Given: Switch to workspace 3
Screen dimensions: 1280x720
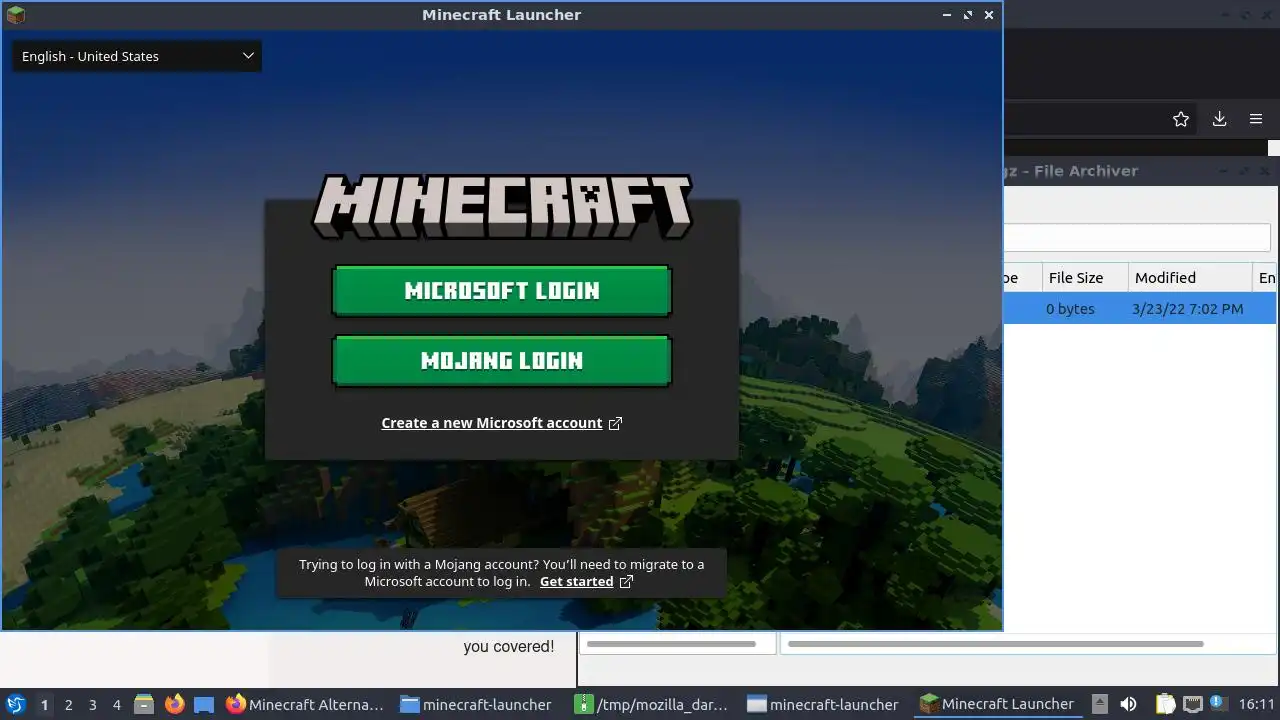Looking at the screenshot, I should 92,705.
